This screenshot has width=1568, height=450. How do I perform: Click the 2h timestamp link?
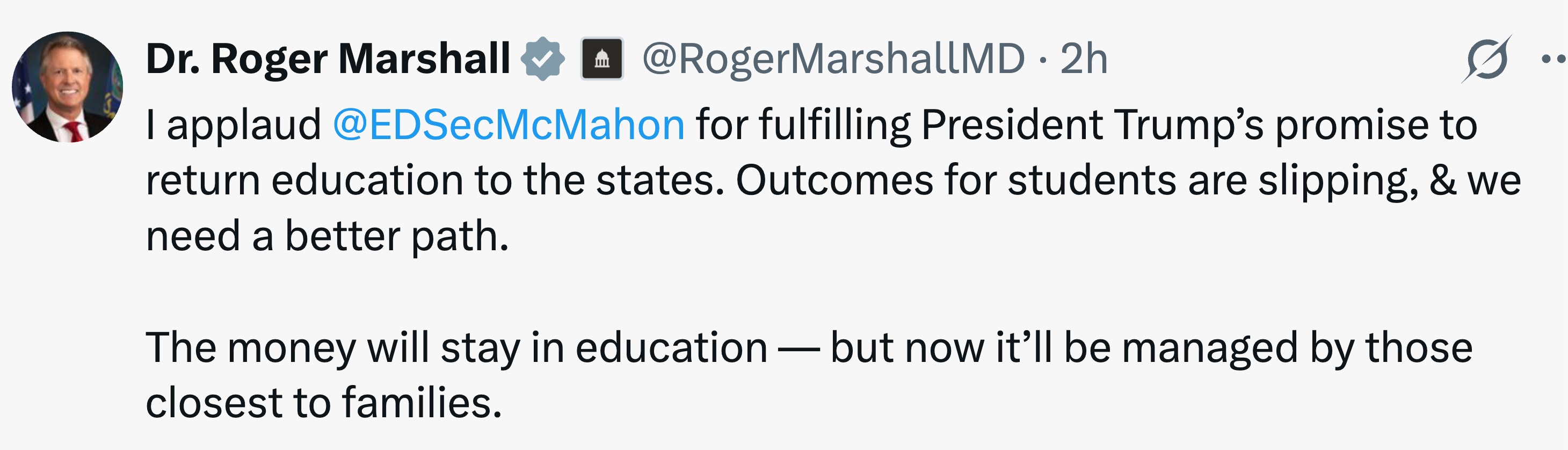click(1084, 59)
